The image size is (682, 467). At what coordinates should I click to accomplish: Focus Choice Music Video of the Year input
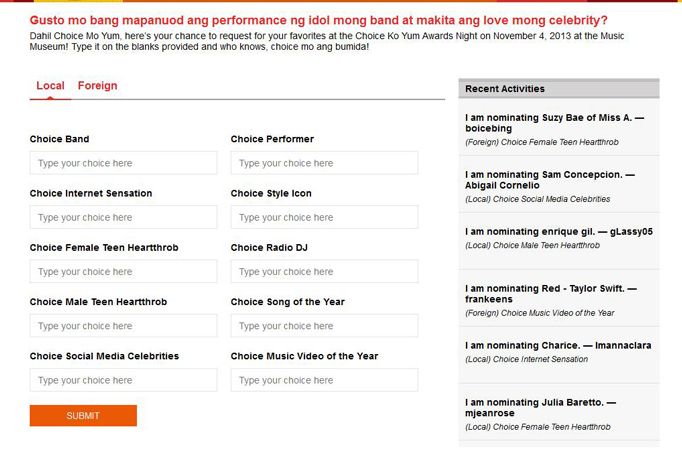click(324, 380)
